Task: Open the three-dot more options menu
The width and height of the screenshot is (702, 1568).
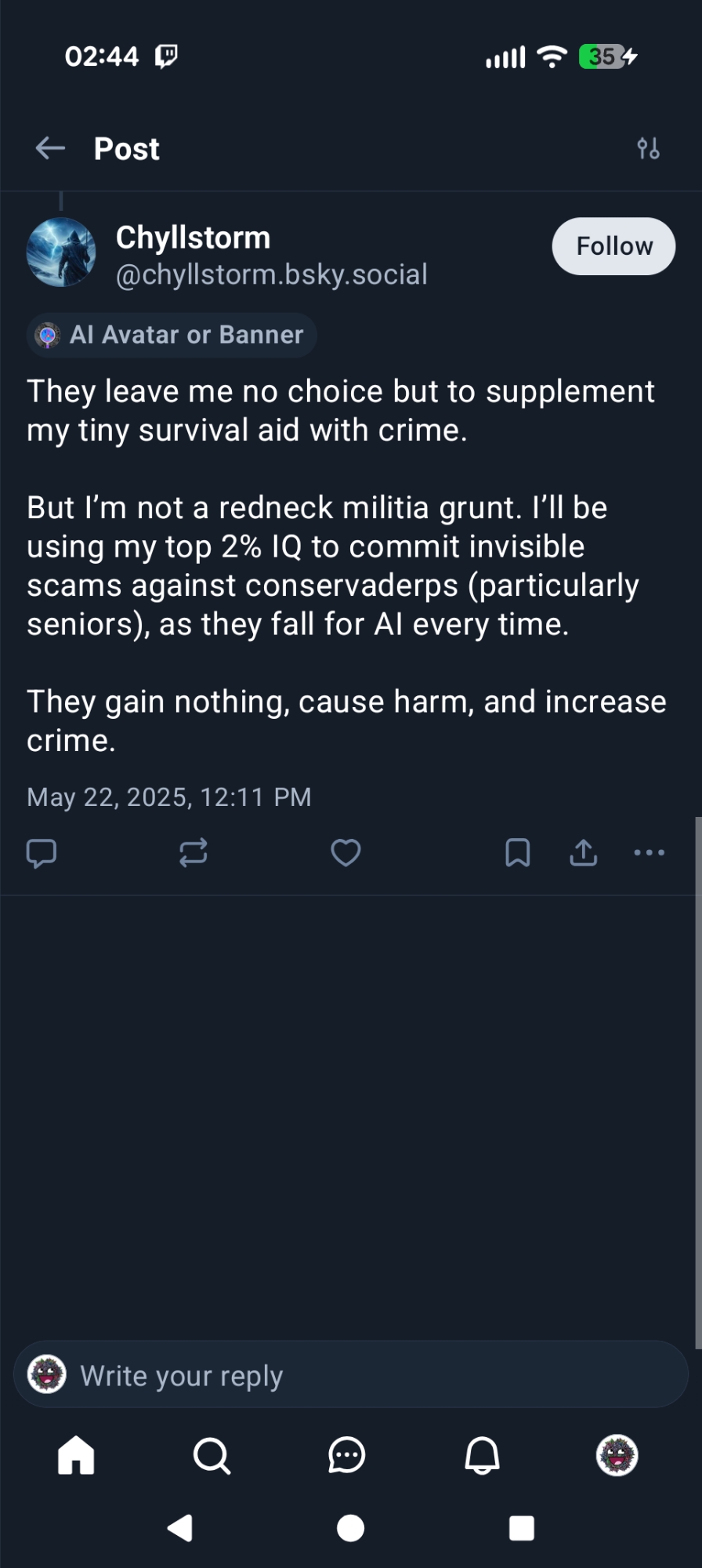Action: (649, 852)
